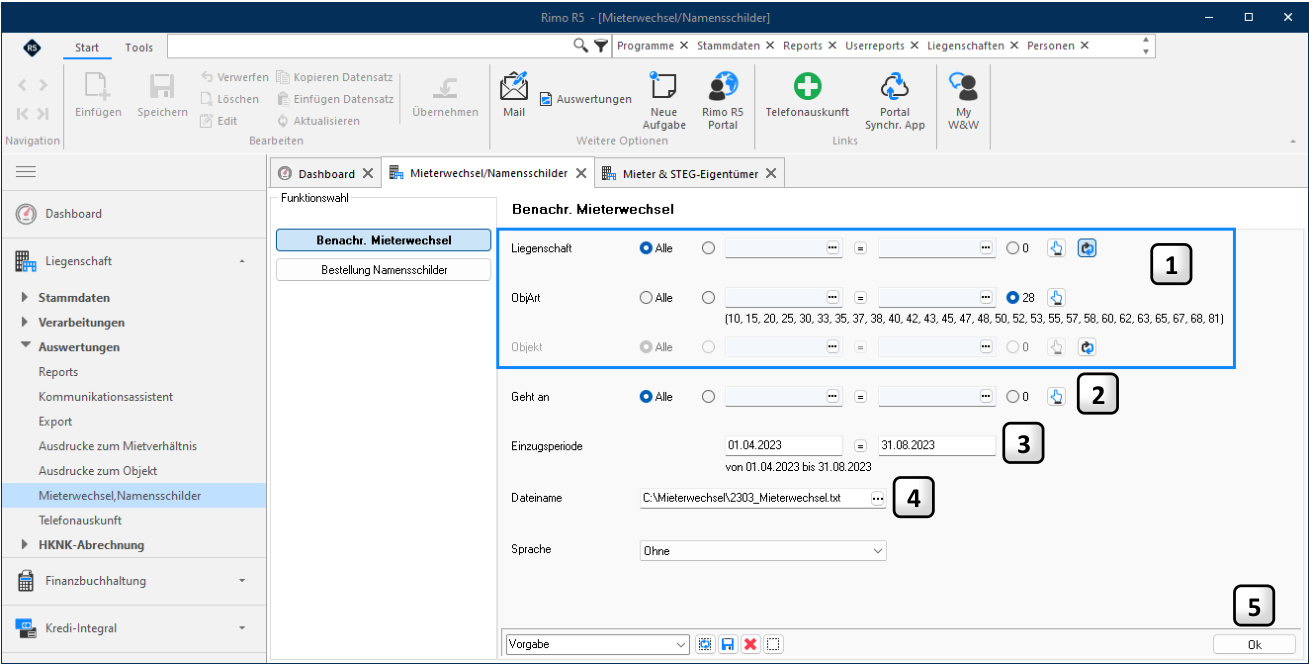Open Rimo R5 Portal
The image size is (1309, 665).
pyautogui.click(x=722, y=100)
